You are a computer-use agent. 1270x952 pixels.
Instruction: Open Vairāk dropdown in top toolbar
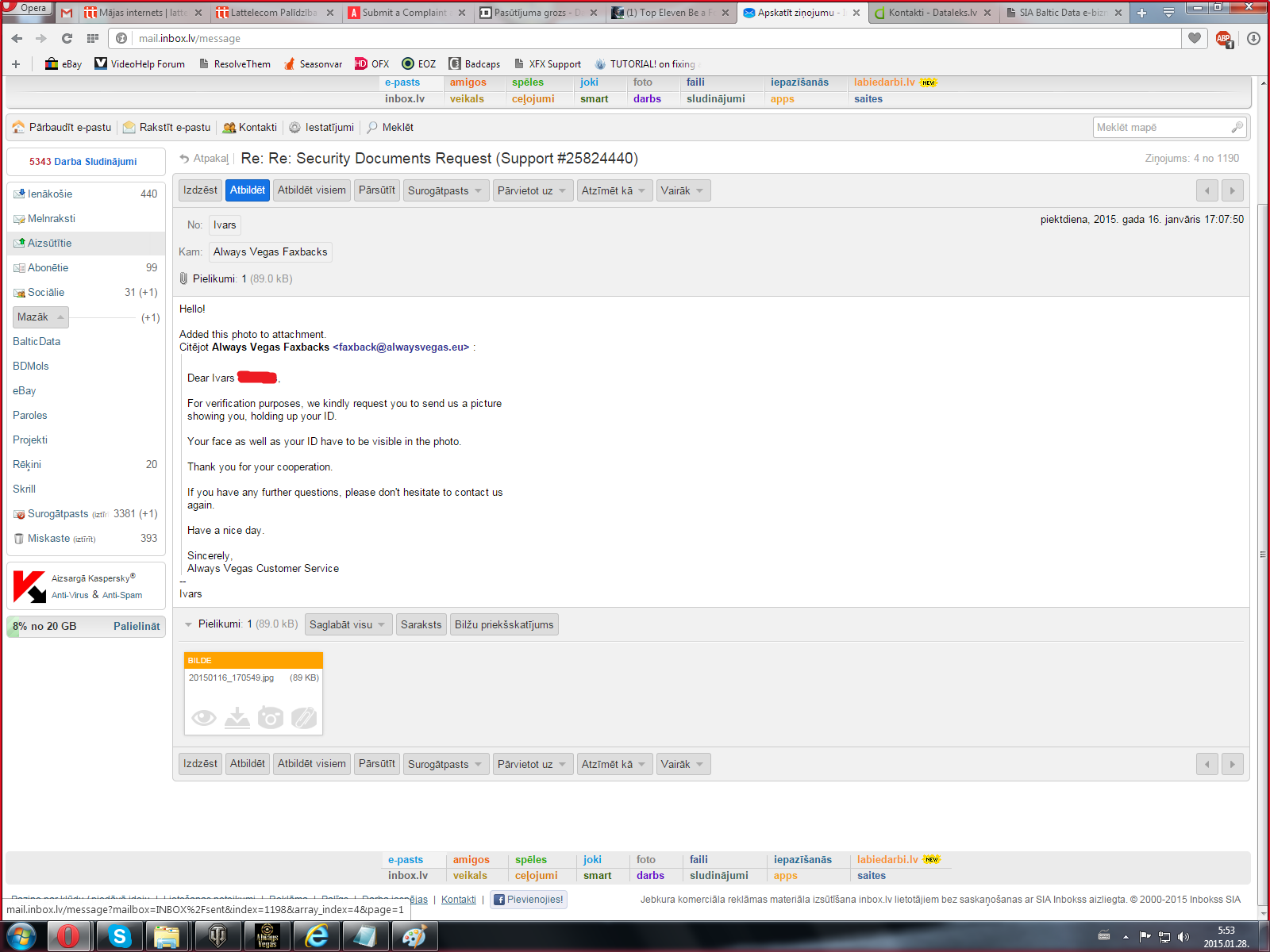pyautogui.click(x=683, y=190)
